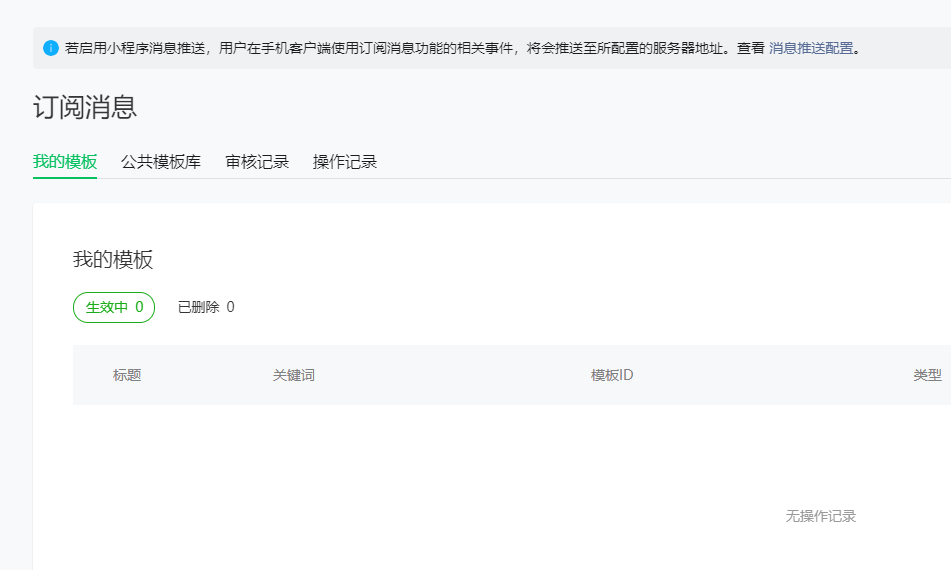
Task: Click the 我的模板 section heading
Action: coord(113,260)
